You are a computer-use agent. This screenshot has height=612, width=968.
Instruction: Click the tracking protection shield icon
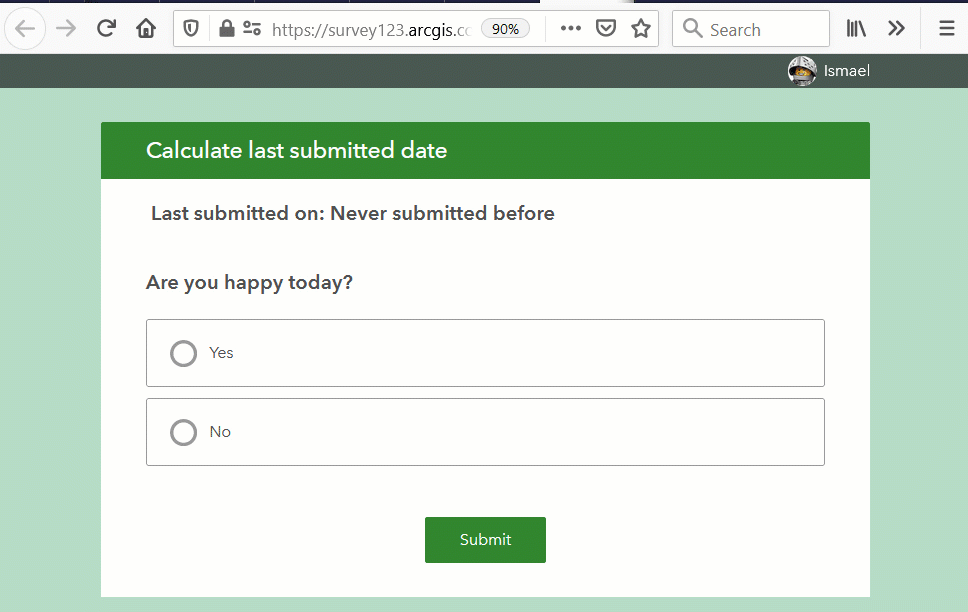click(190, 28)
